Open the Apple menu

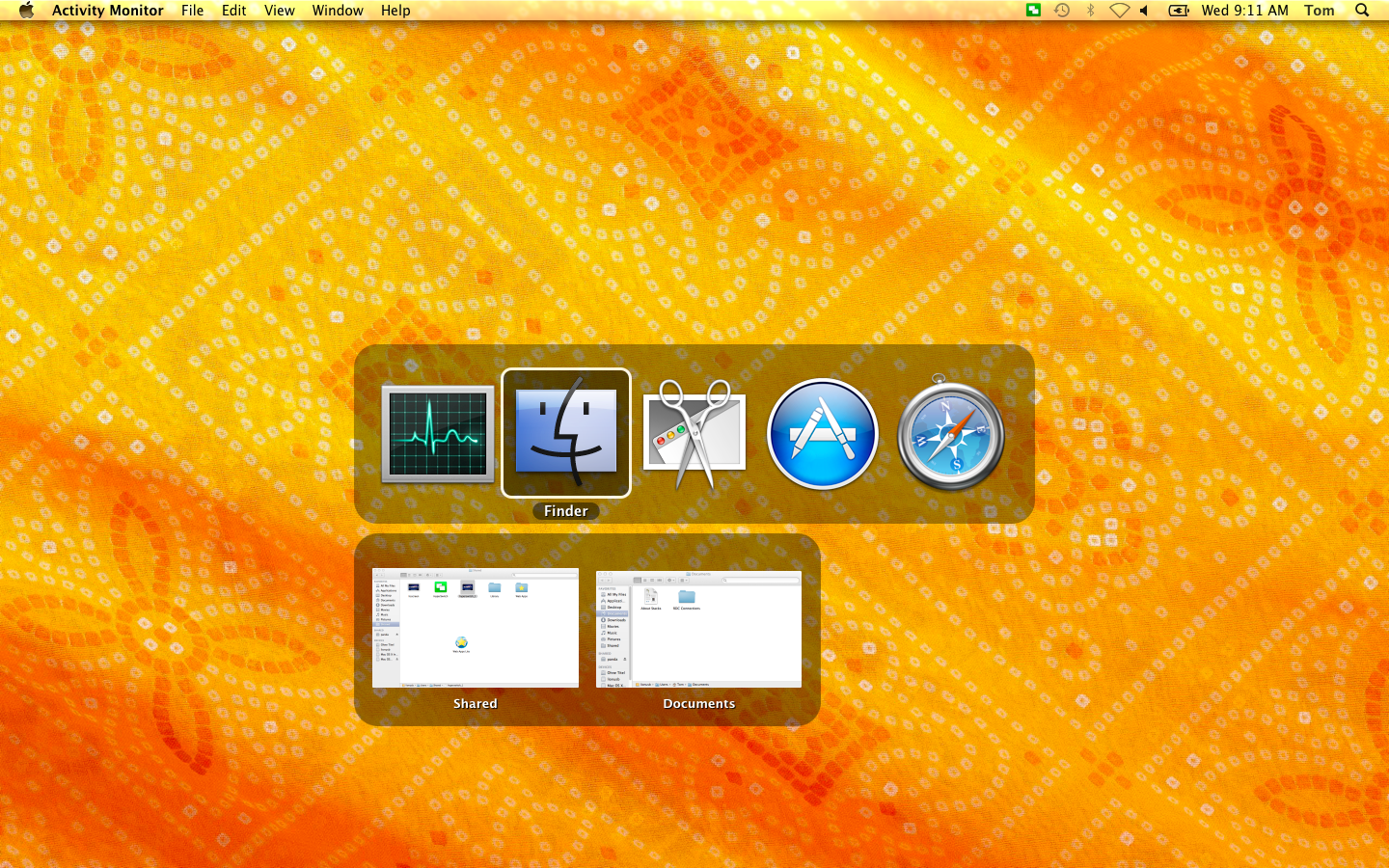click(x=26, y=11)
